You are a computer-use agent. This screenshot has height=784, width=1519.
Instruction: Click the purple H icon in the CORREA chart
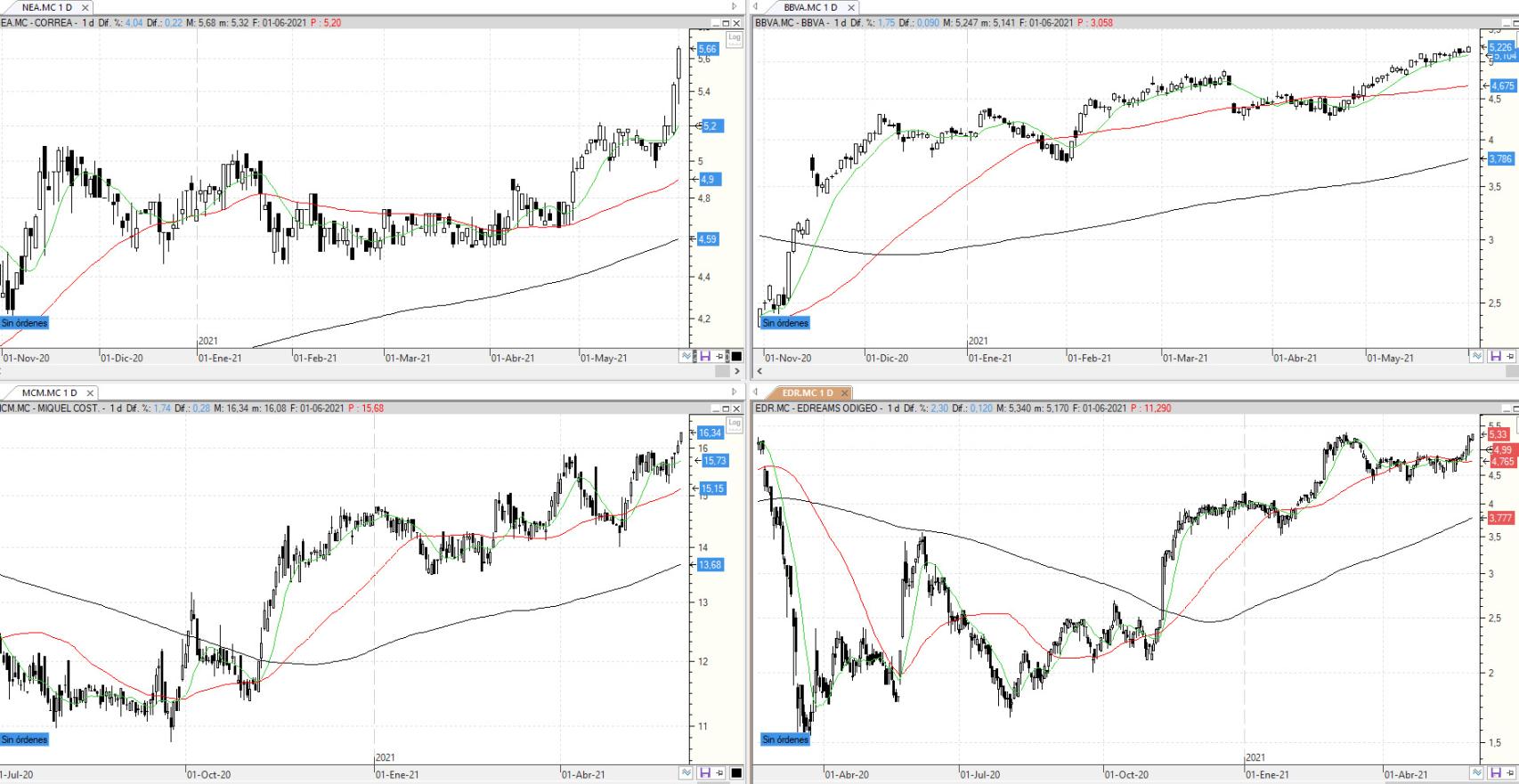coord(704,356)
